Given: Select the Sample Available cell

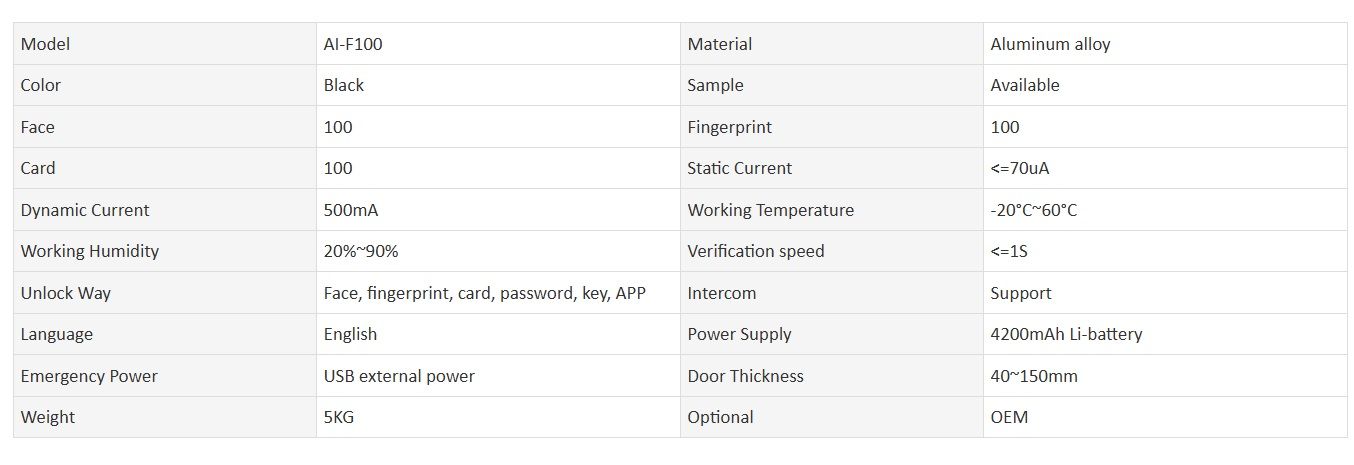Looking at the screenshot, I should (x=1165, y=85).
